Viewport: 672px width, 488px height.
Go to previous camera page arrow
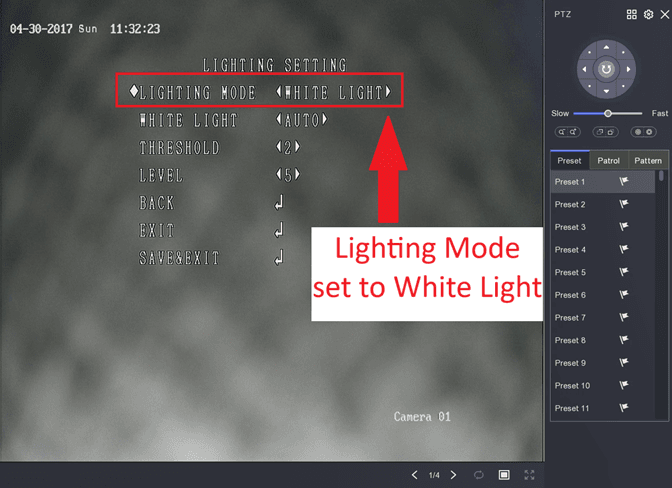(414, 475)
